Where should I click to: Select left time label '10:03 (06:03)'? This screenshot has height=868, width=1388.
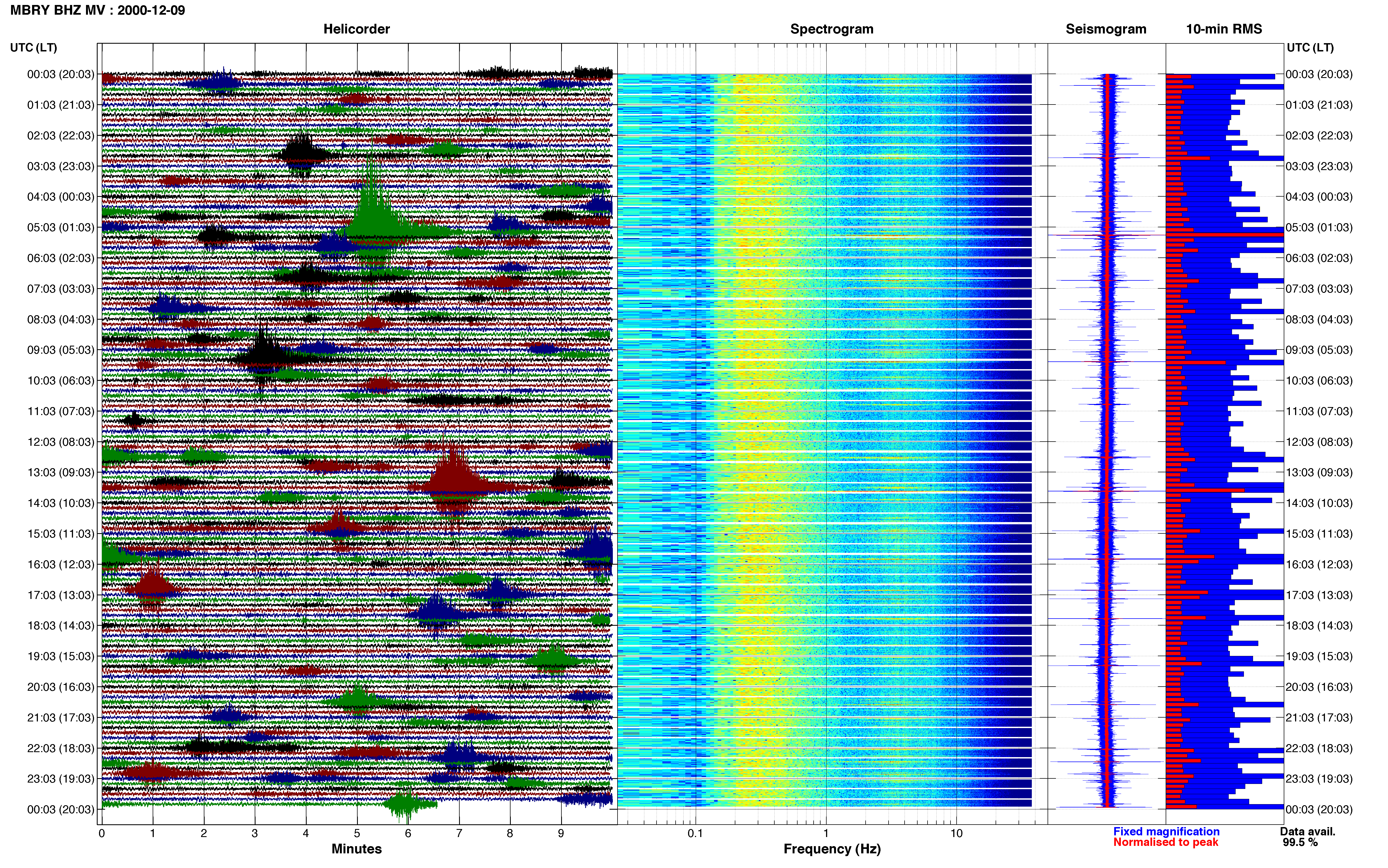(x=60, y=380)
